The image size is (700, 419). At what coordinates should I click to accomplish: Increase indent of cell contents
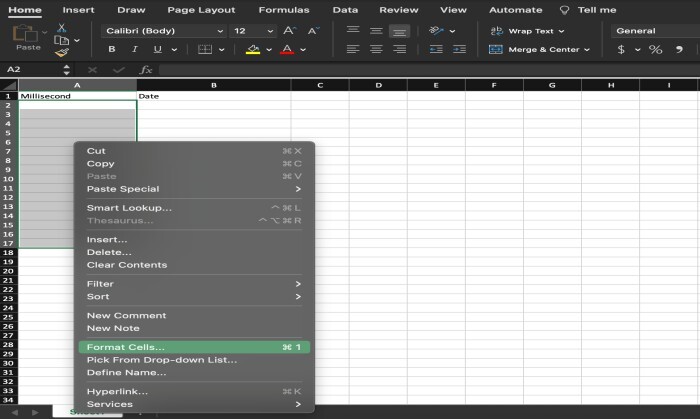pyautogui.click(x=459, y=49)
